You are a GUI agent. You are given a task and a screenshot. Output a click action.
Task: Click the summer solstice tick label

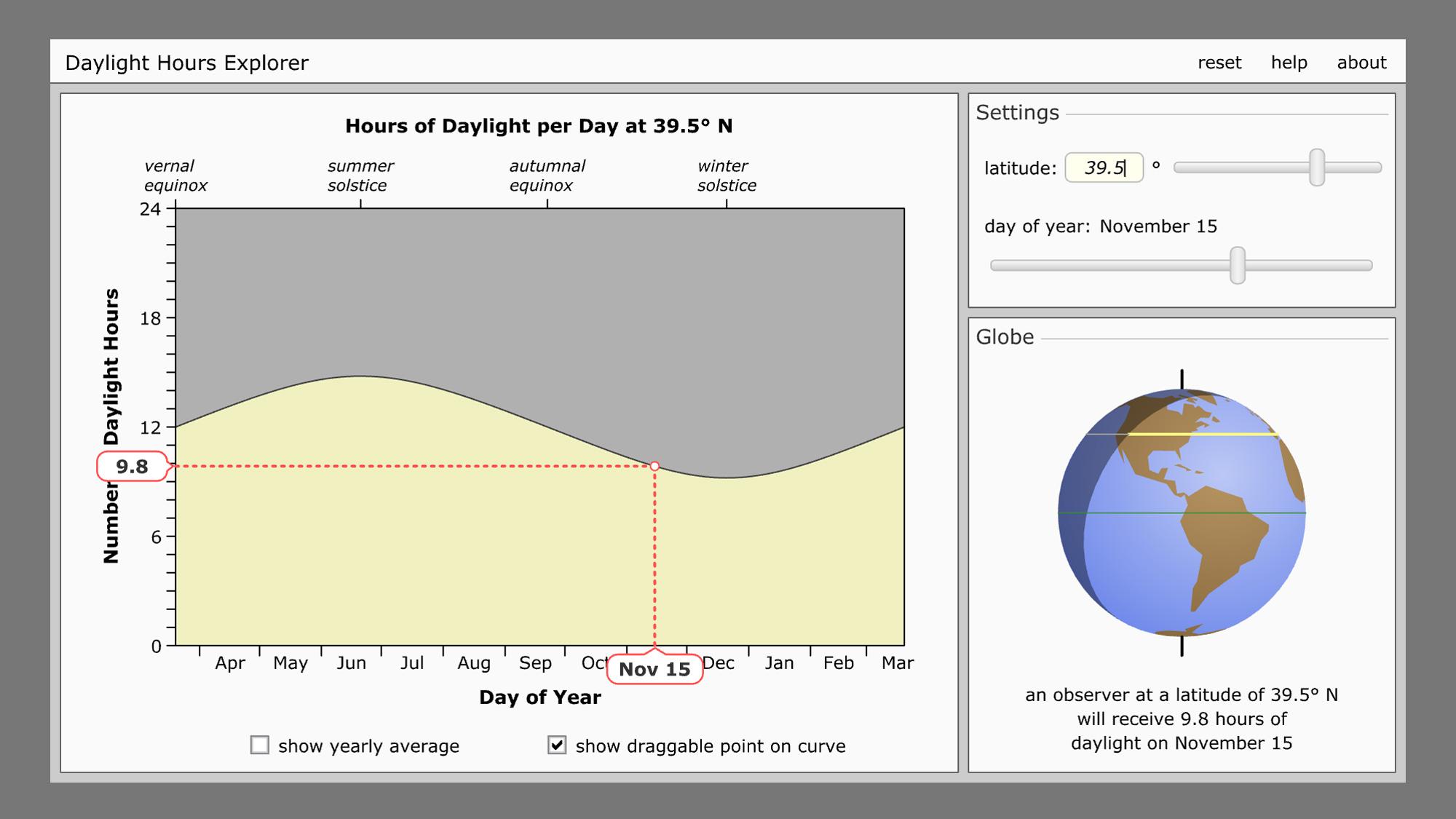click(x=361, y=175)
